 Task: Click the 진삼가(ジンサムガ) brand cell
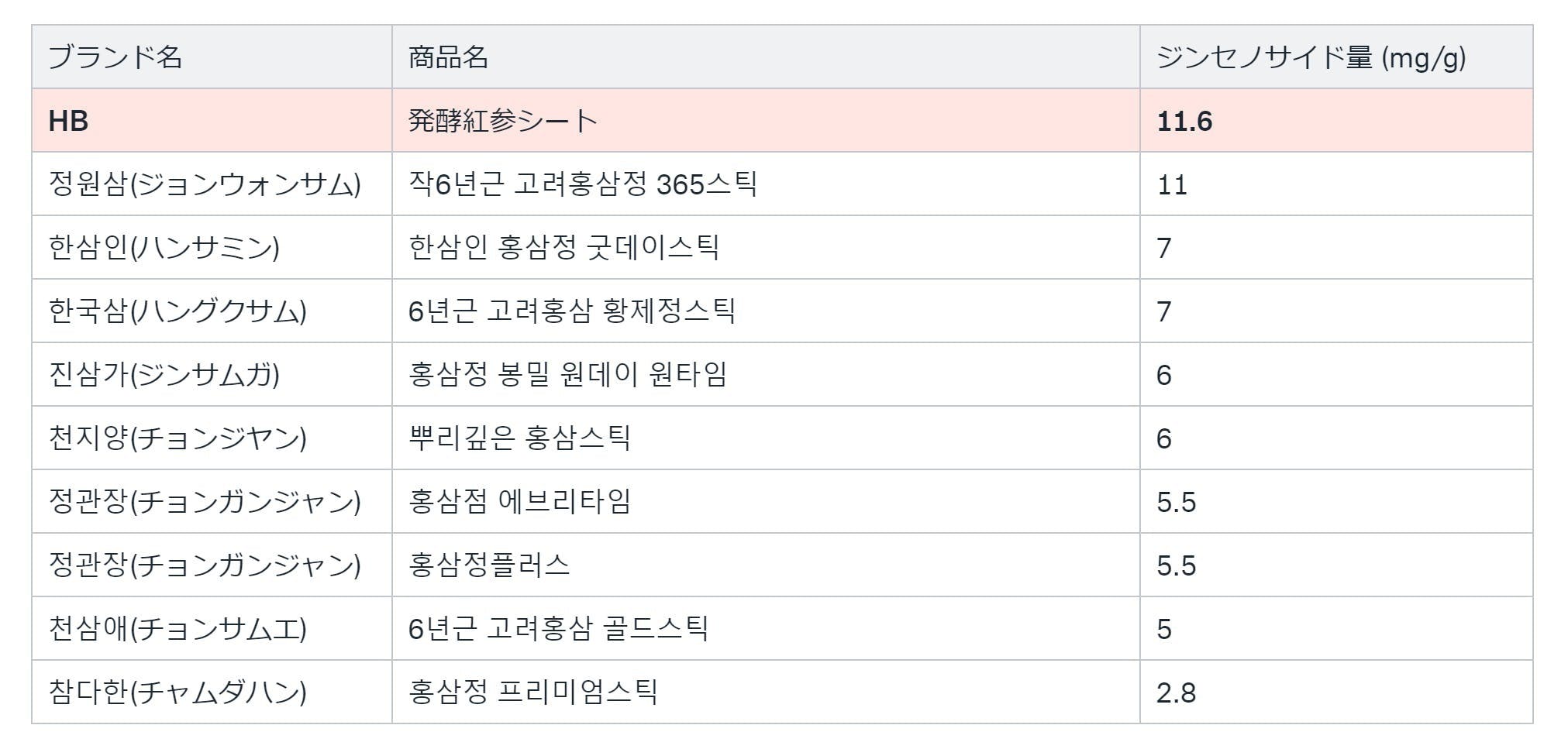(164, 375)
